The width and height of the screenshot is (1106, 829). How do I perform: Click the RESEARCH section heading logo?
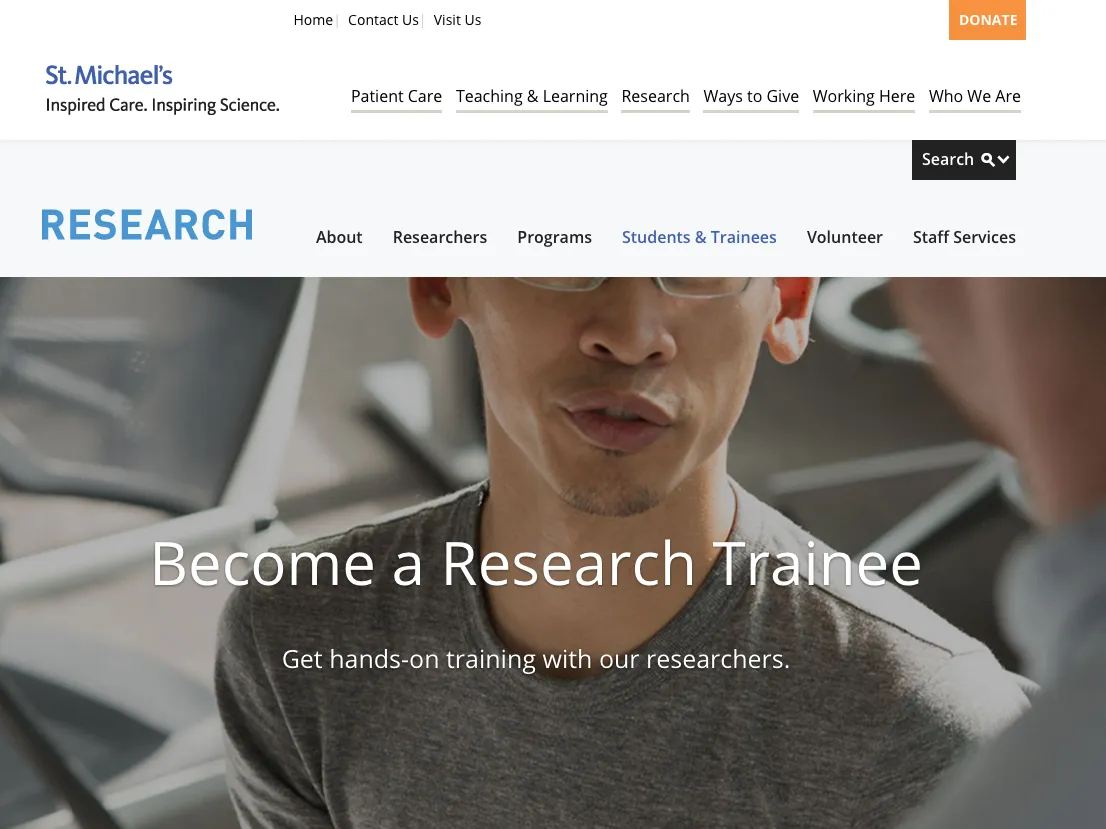[x=147, y=225]
